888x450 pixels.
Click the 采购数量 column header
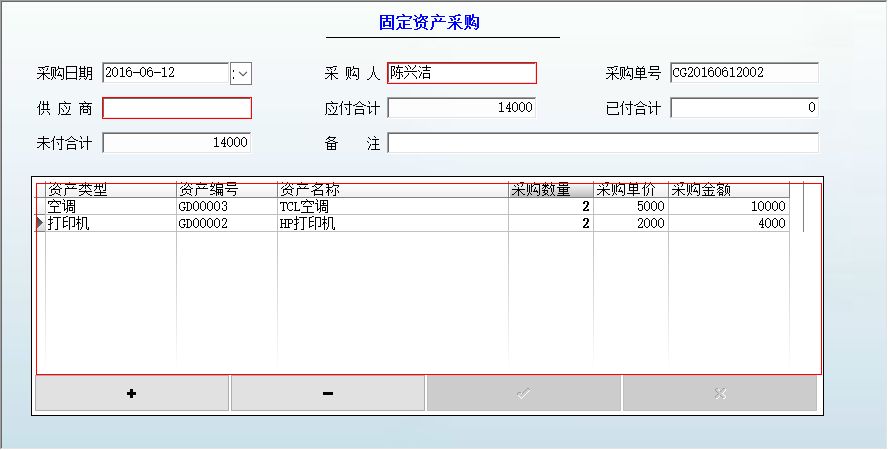[x=550, y=190]
